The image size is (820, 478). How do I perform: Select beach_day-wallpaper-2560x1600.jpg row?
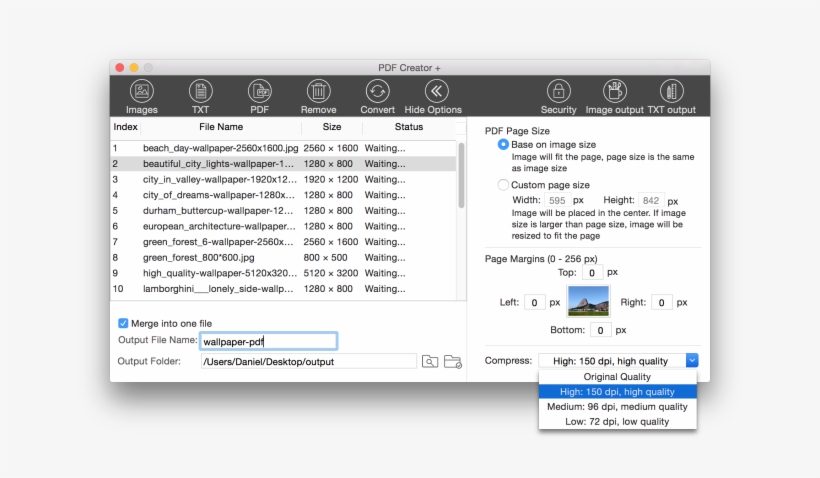point(283,148)
